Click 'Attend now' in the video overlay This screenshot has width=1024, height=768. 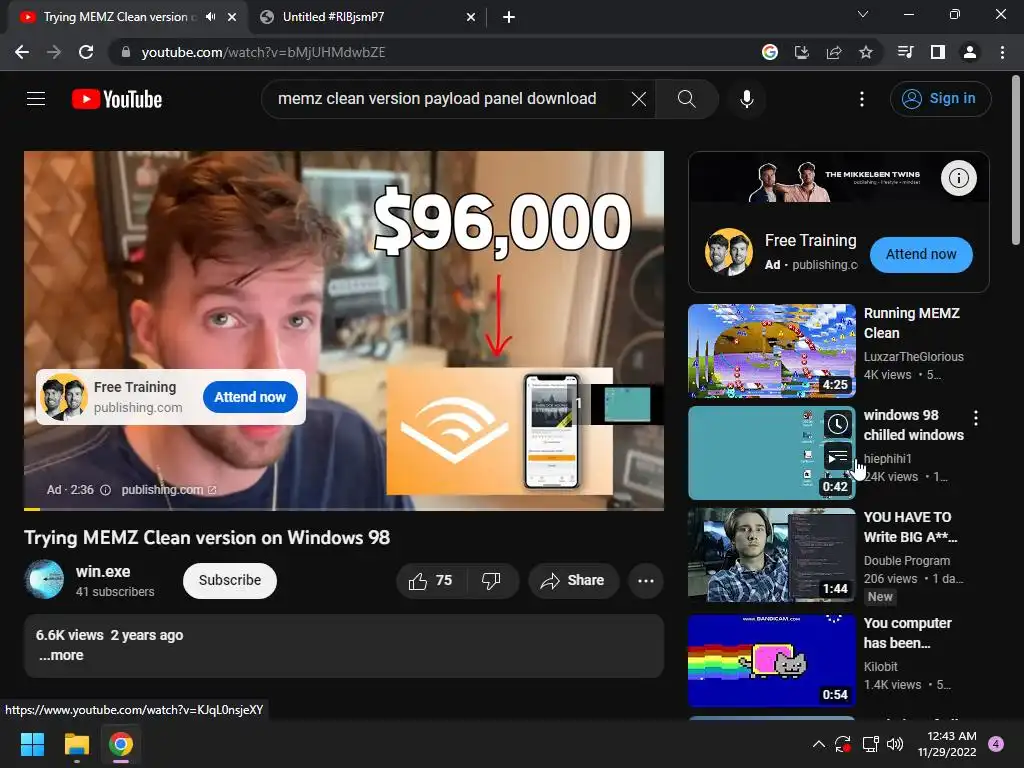pos(250,397)
